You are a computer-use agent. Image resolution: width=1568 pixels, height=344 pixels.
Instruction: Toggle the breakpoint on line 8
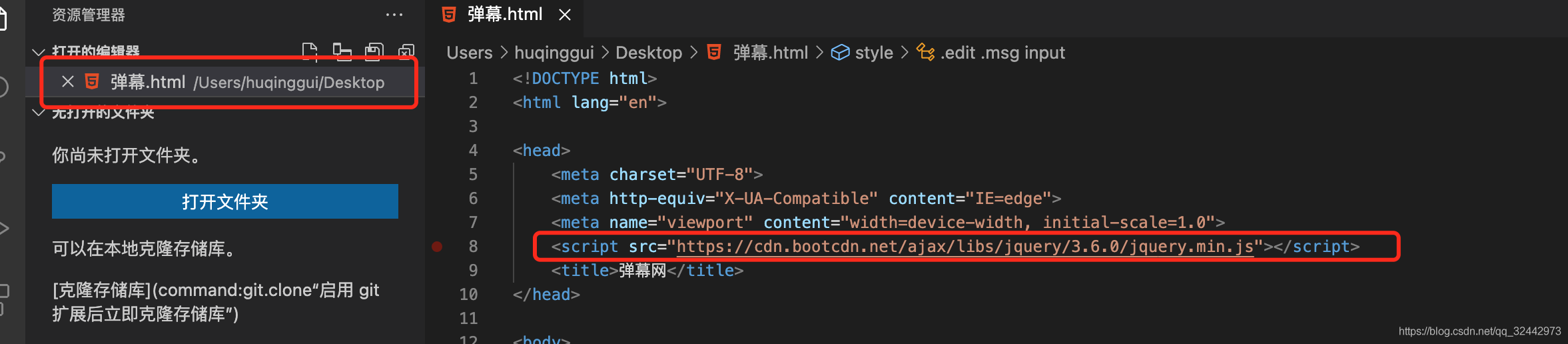coord(437,247)
